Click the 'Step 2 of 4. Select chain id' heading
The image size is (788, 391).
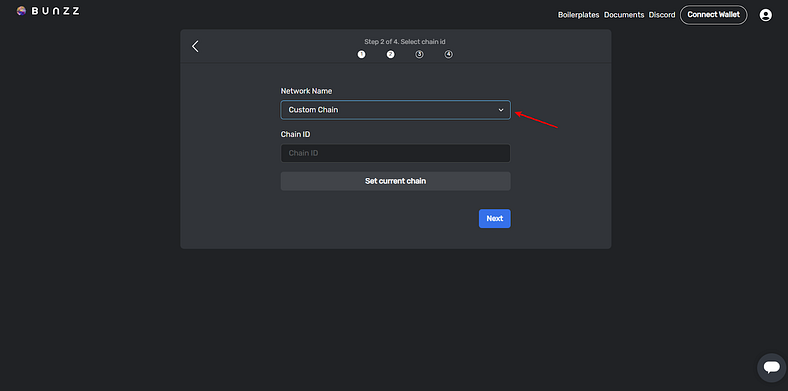(x=405, y=42)
